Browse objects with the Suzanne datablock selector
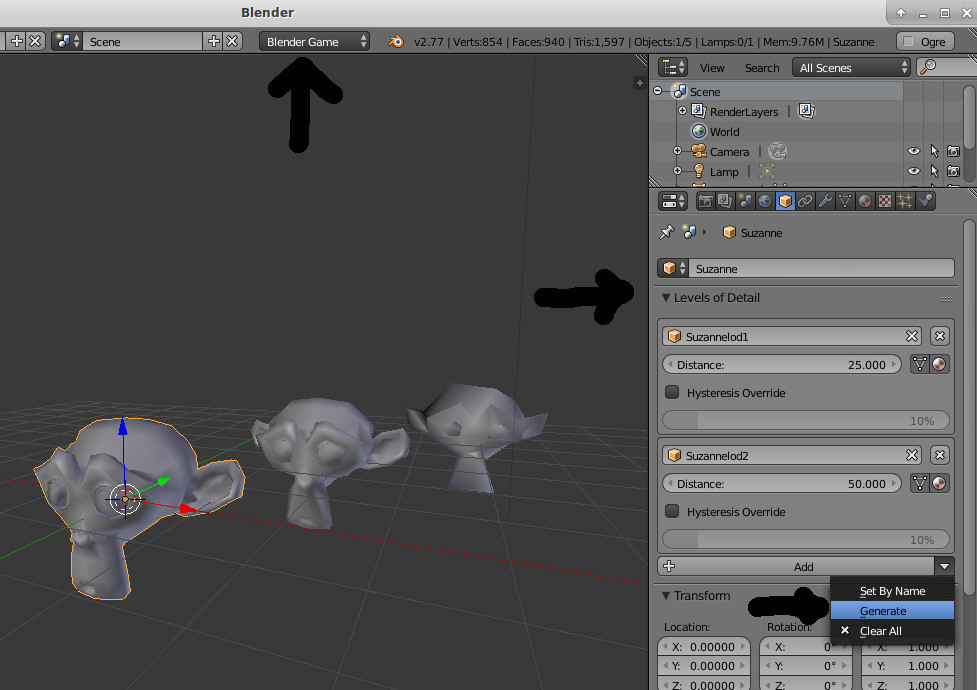 (674, 268)
